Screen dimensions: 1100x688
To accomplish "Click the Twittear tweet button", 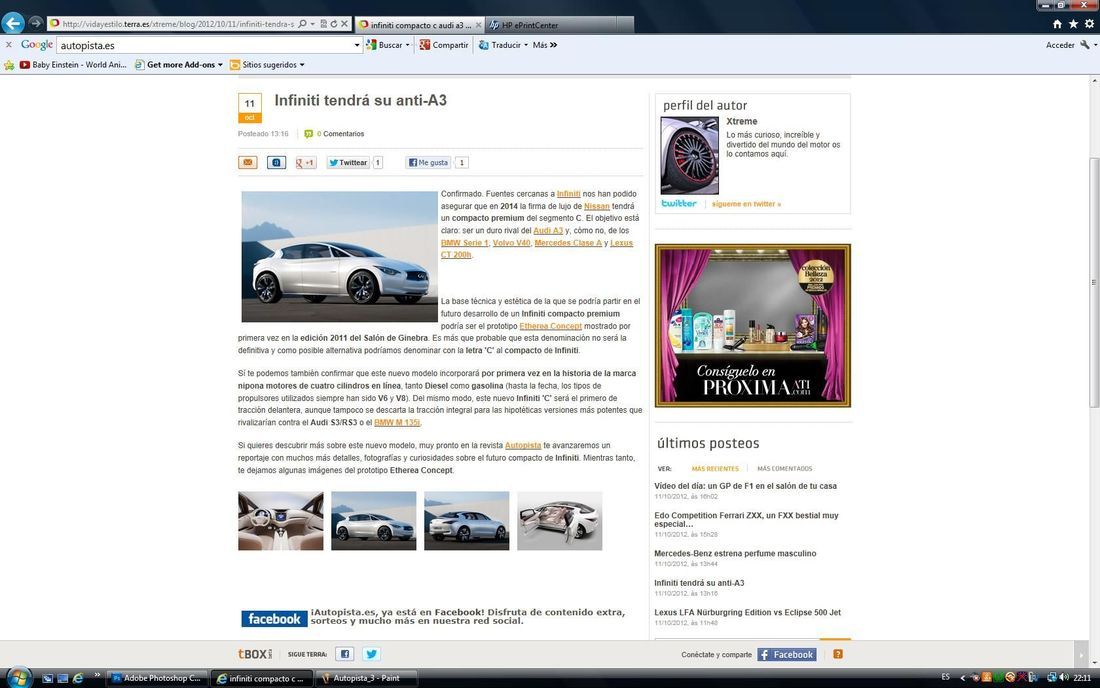I will [x=348, y=163].
